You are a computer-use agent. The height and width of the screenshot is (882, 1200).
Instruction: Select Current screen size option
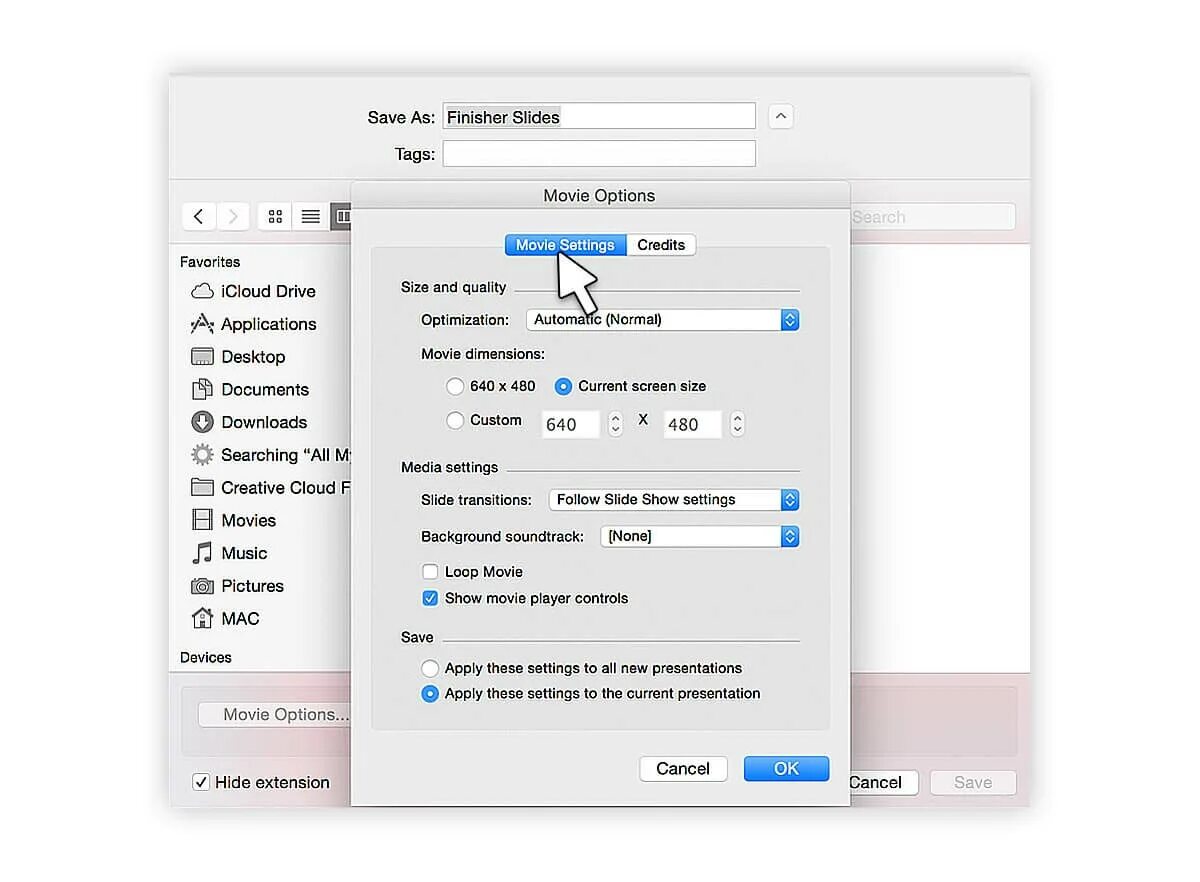pos(630,386)
